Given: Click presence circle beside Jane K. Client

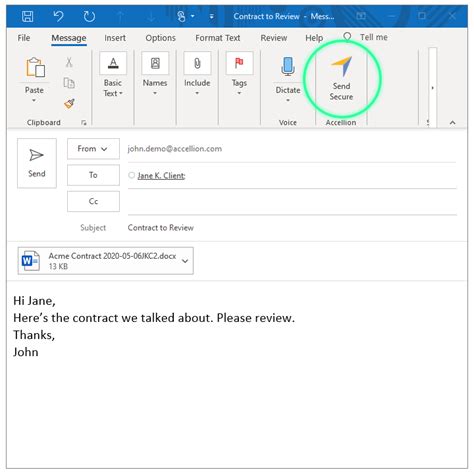Looking at the screenshot, I should click(x=132, y=175).
